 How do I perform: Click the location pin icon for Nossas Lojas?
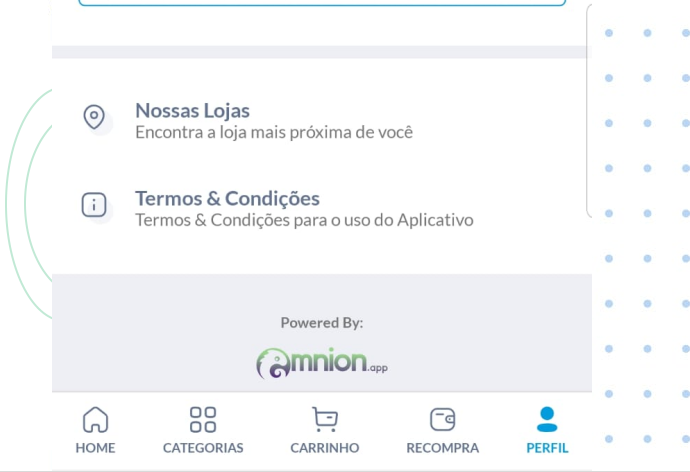click(94, 117)
